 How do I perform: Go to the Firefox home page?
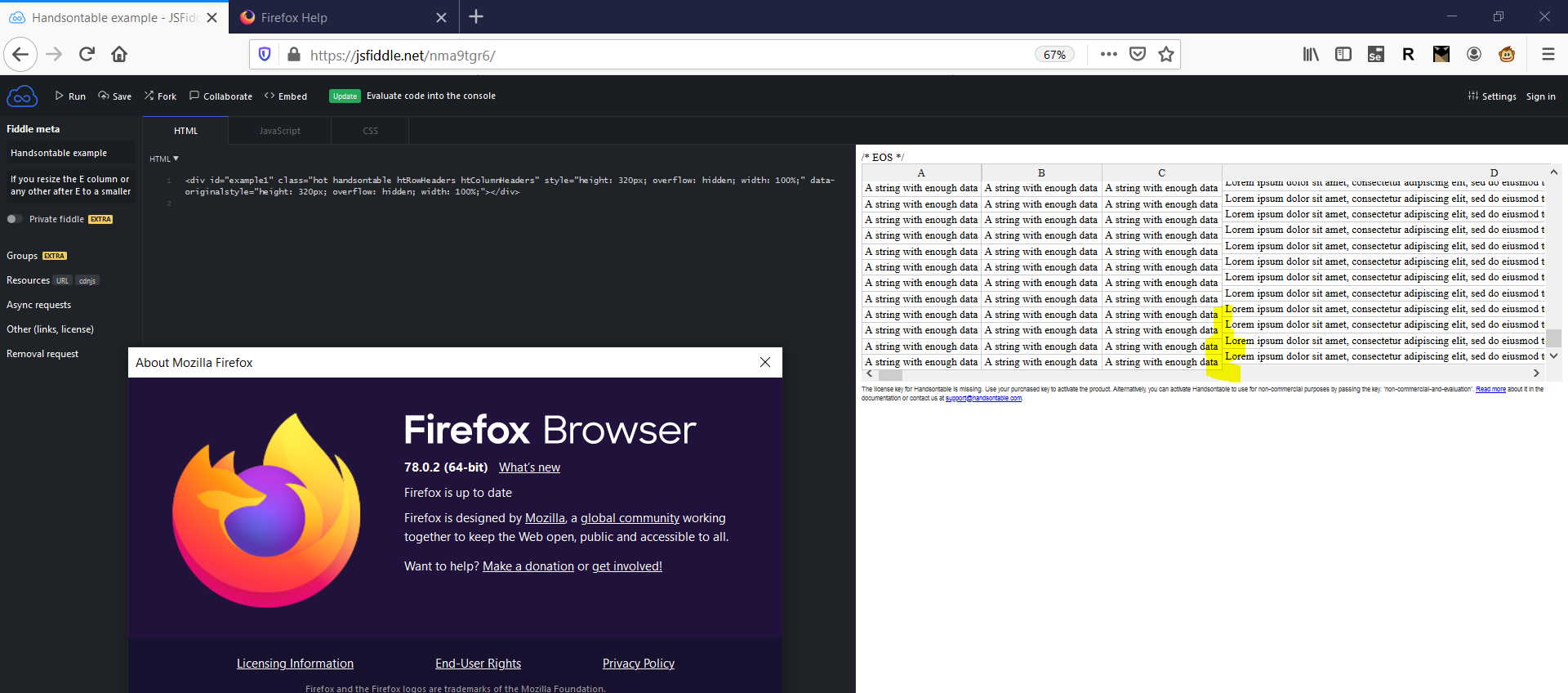(x=119, y=55)
